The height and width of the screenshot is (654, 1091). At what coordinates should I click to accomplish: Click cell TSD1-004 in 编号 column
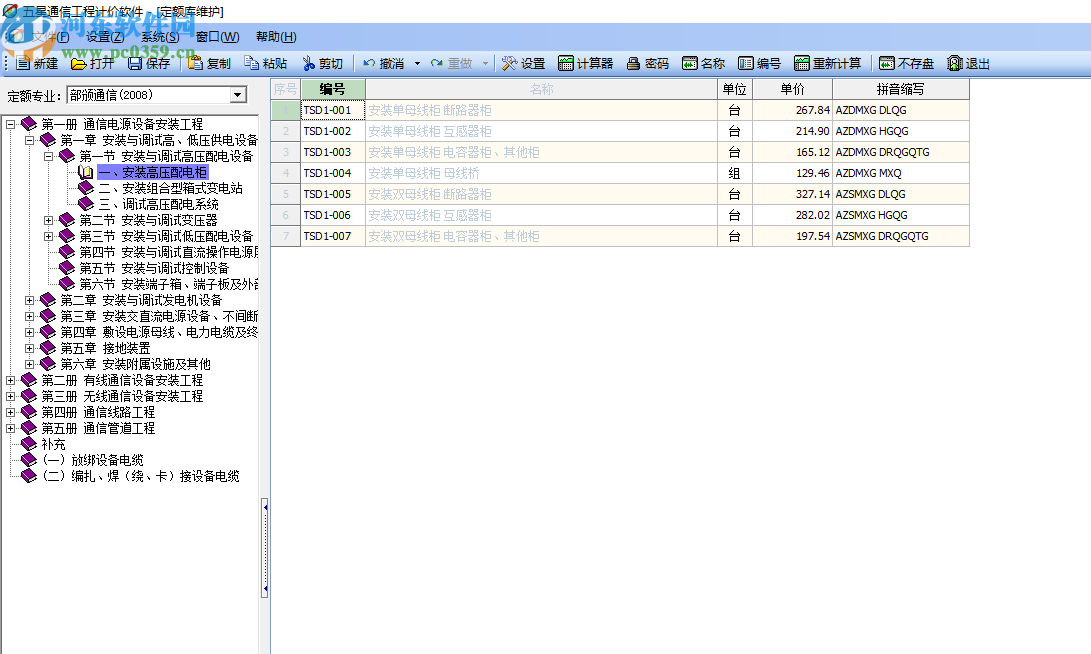(x=333, y=173)
